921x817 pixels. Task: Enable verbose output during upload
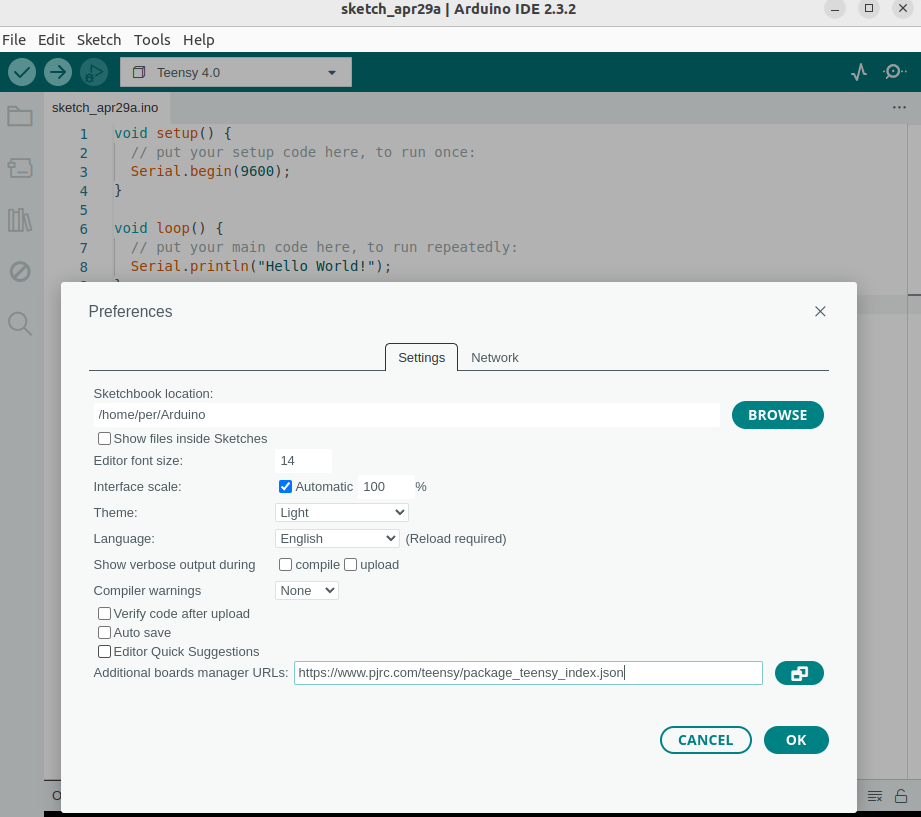[351, 564]
